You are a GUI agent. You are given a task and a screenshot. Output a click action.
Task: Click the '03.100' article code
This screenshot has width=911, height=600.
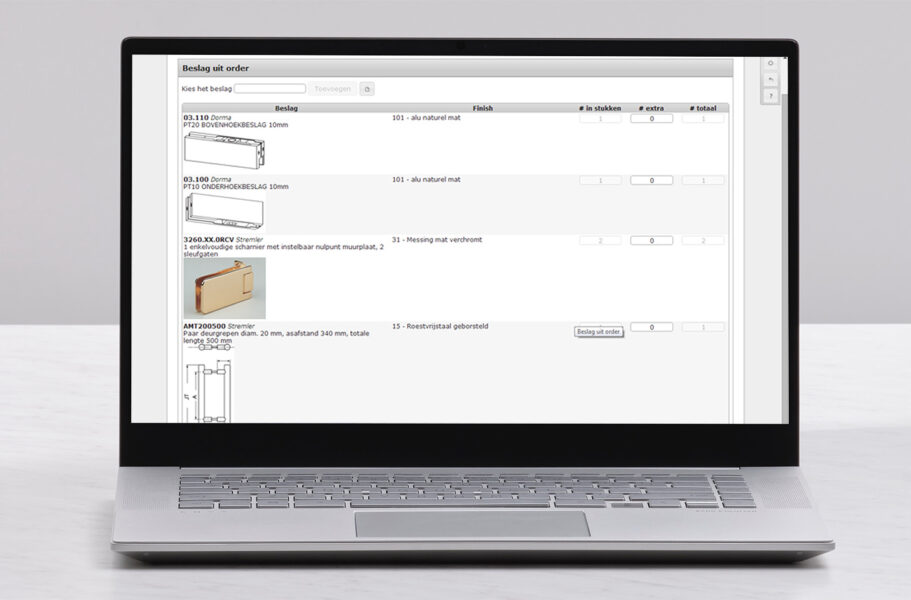196,179
